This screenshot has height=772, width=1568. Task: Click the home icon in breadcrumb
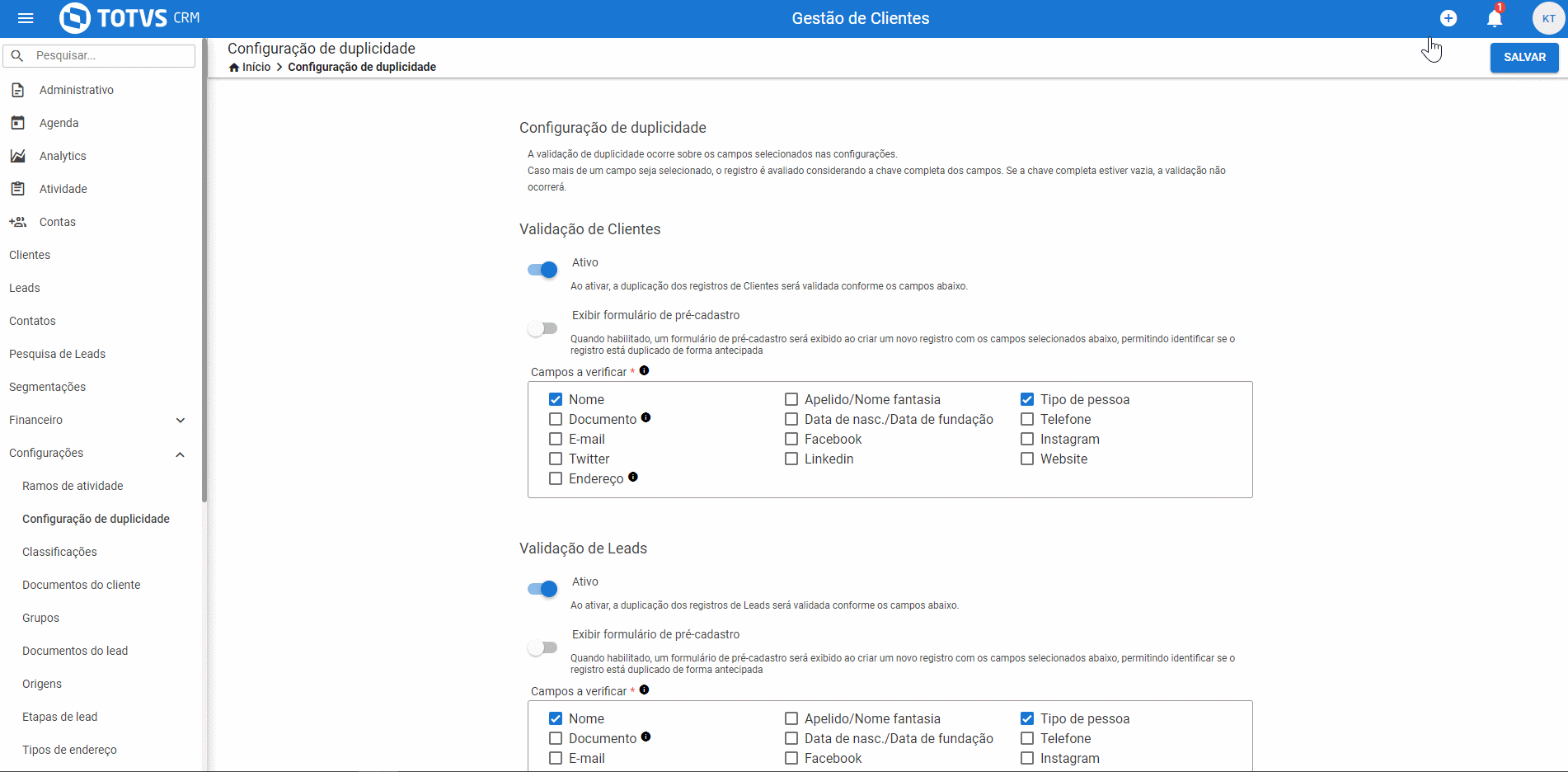click(x=234, y=68)
